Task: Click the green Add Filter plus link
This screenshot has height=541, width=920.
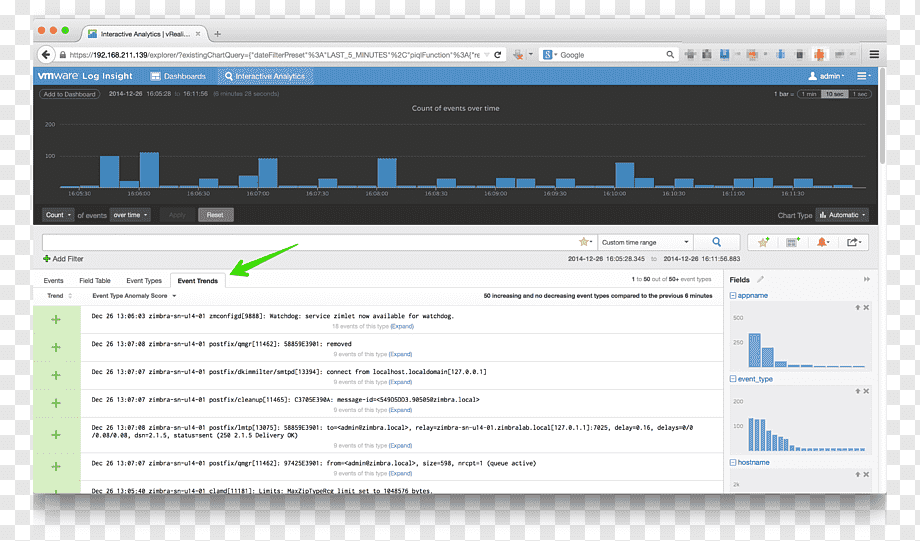Action: coord(63,259)
